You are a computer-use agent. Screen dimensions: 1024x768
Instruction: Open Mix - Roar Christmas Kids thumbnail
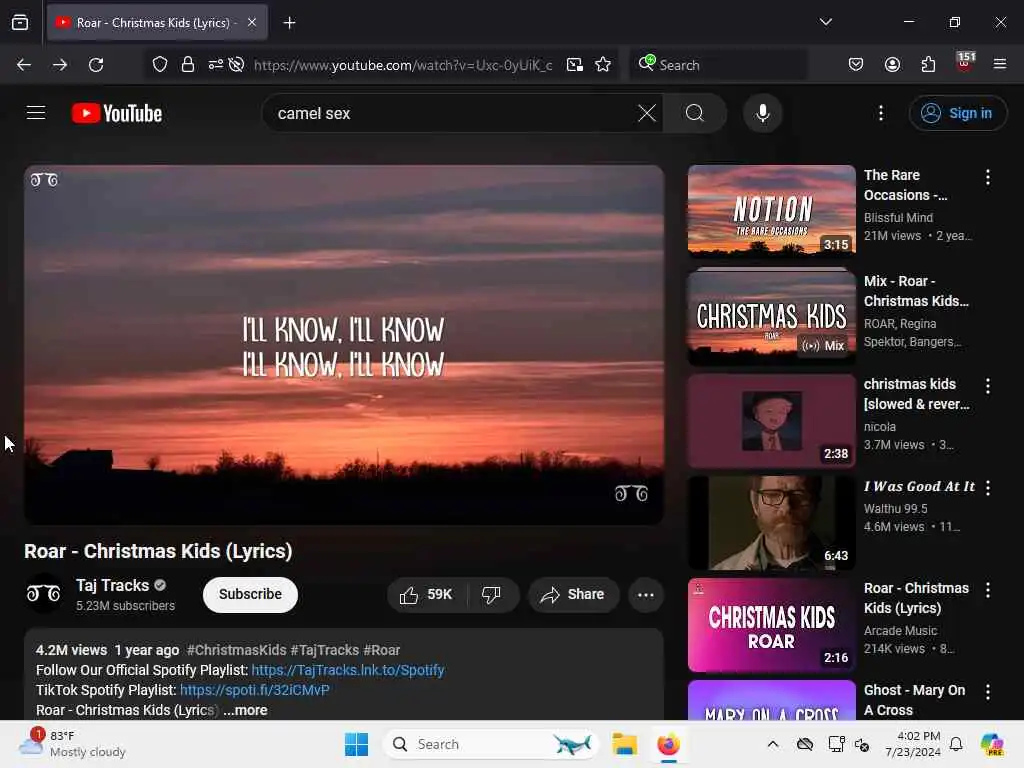[x=771, y=317]
